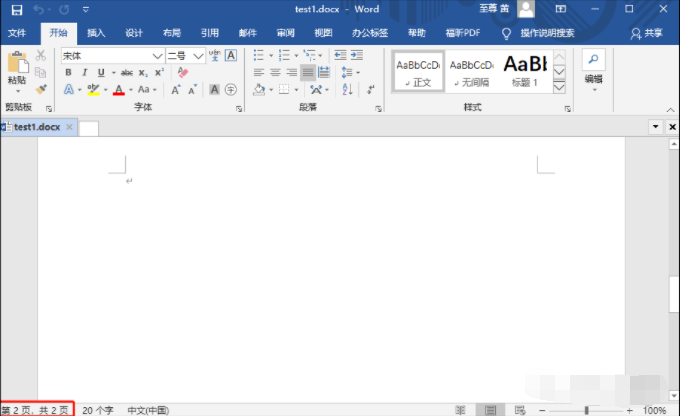This screenshot has width=680, height=416.
Task: Apply the yellow text highlight color
Action: tap(93, 90)
